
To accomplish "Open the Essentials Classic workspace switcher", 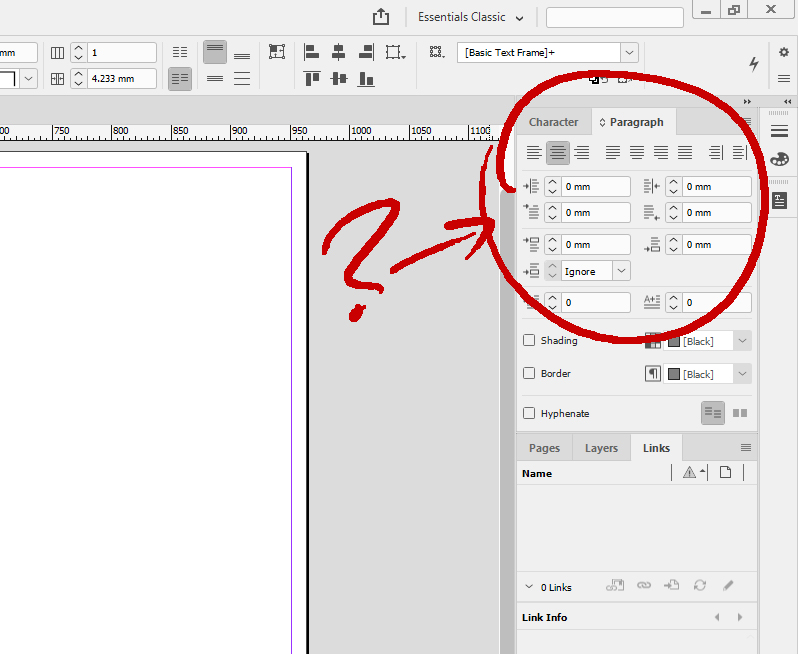I will 471,17.
